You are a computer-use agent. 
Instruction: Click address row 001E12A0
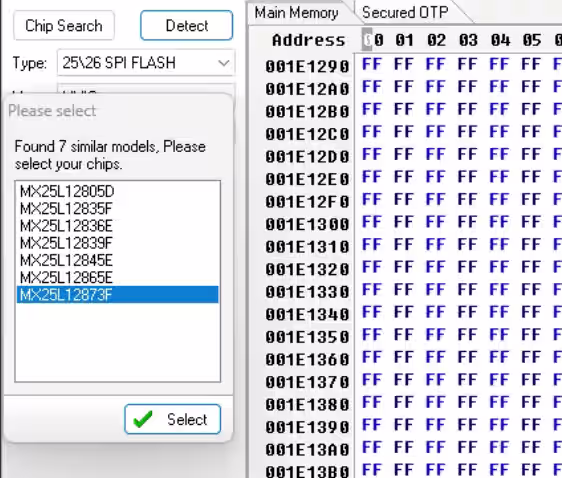pyautogui.click(x=308, y=89)
